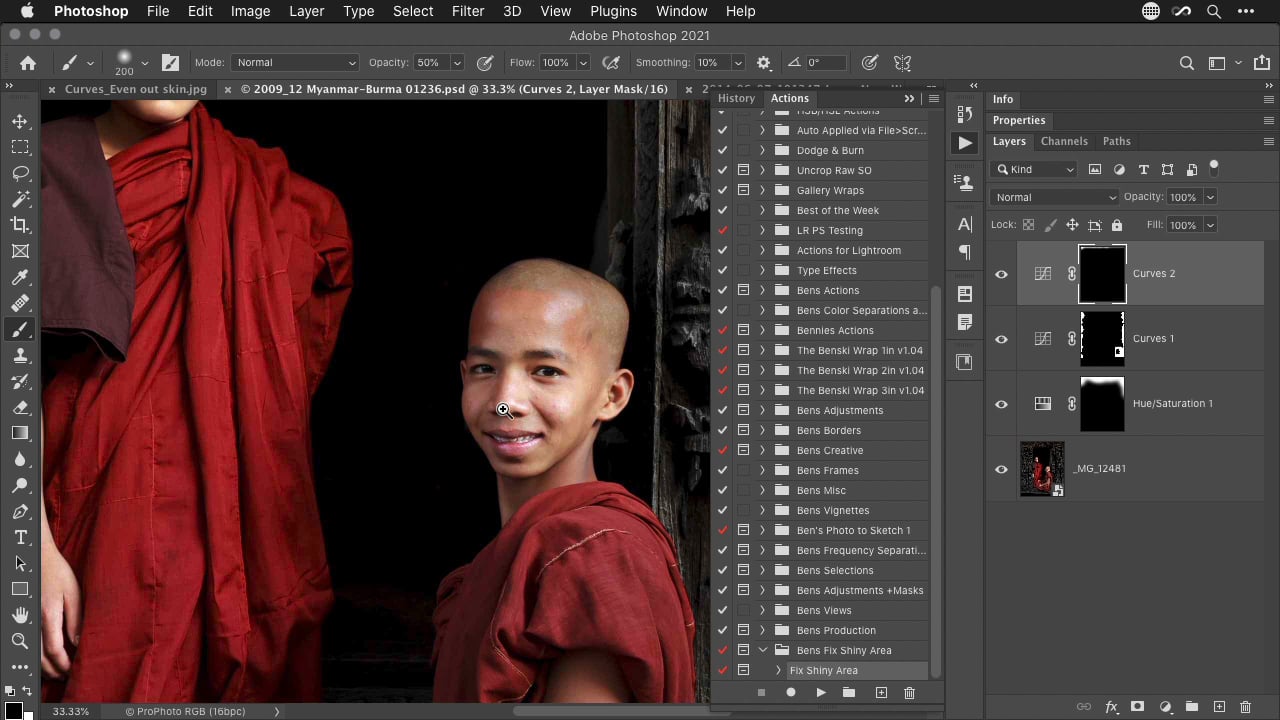
Task: Select the Frame tool
Action: 20,251
